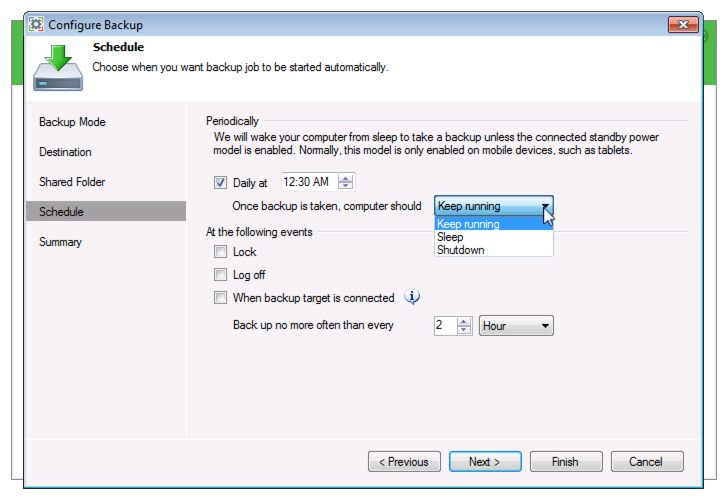Go to Summary step
Viewport: 726px width, 504px height.
[x=60, y=242]
